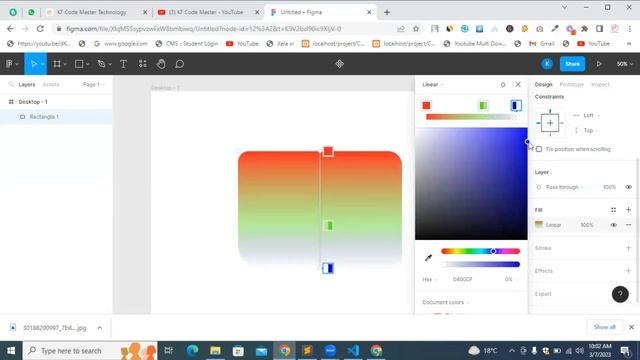Expand download item options chevron
The width and height of the screenshot is (640, 360).
click(100, 328)
